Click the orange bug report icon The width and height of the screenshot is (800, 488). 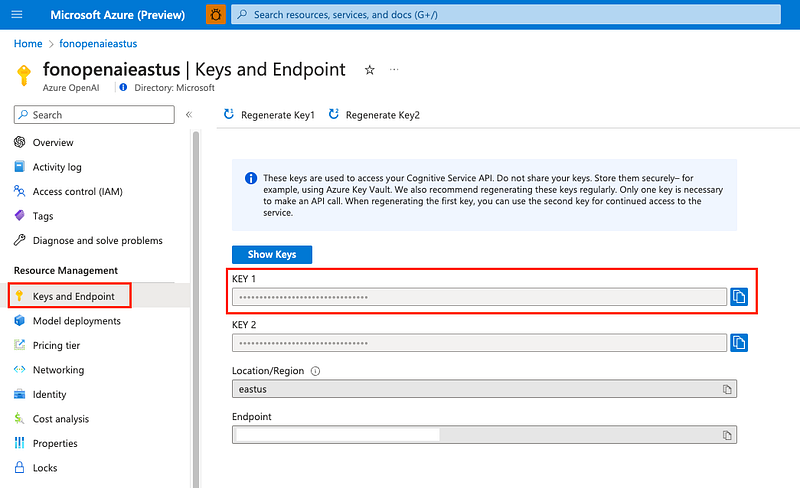(216, 15)
